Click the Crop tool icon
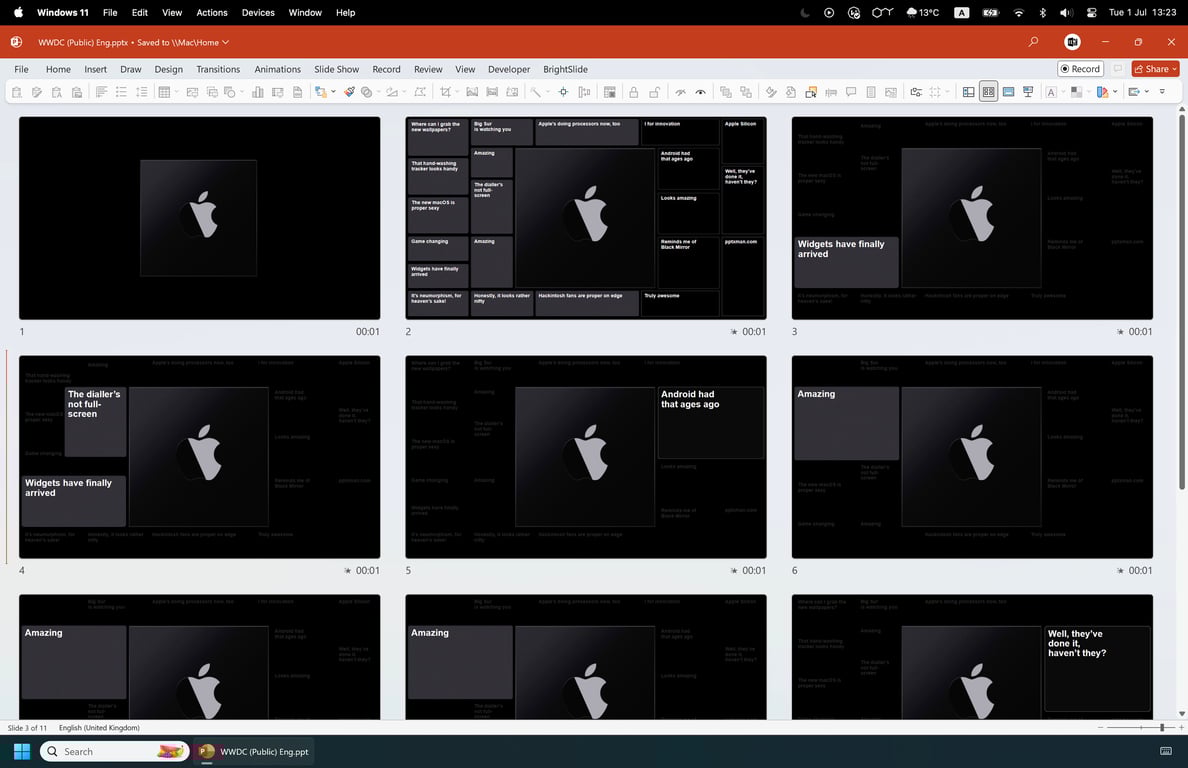1188x768 pixels. pyautogui.click(x=446, y=92)
